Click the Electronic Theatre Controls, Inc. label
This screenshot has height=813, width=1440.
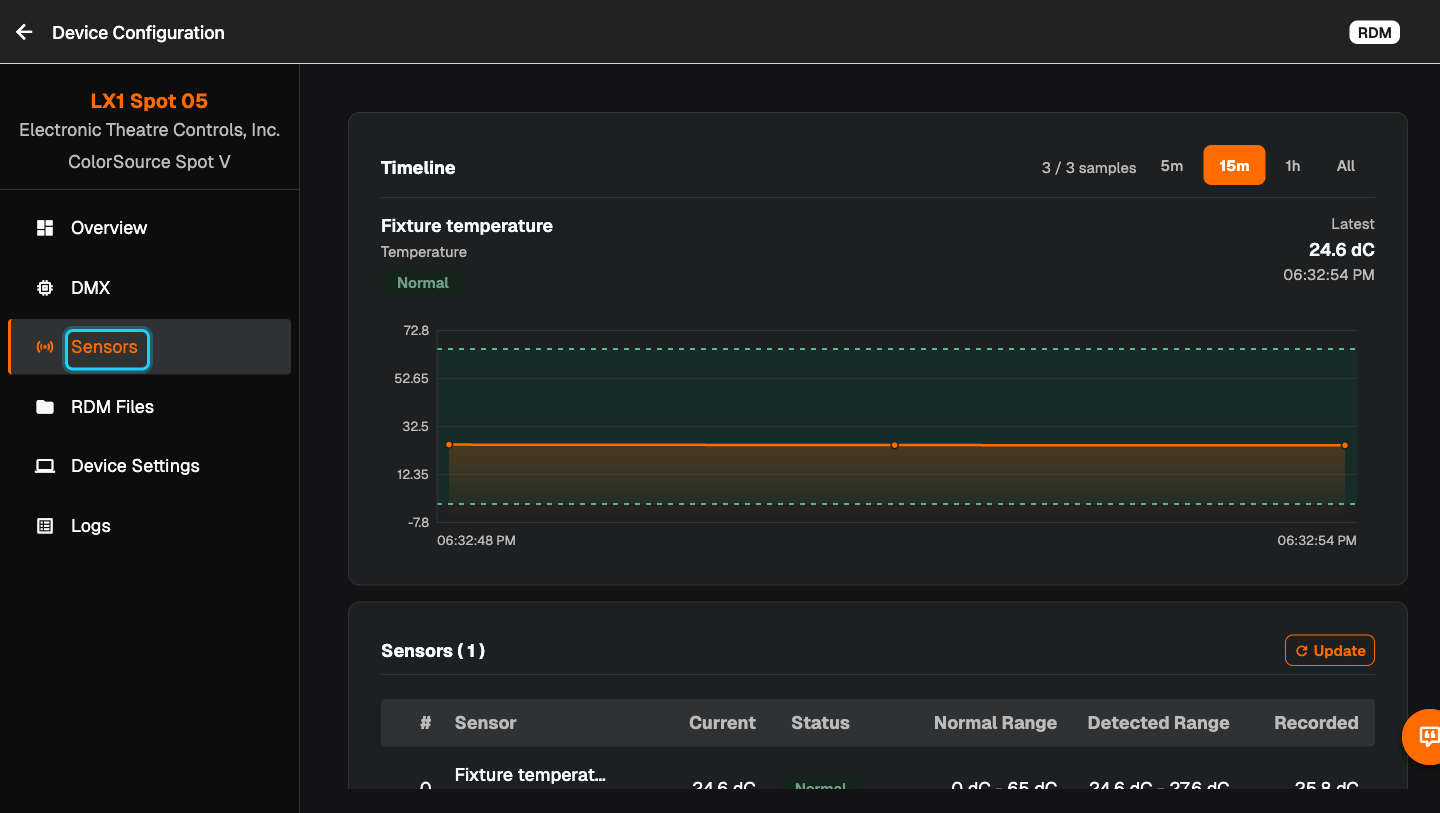[149, 131]
